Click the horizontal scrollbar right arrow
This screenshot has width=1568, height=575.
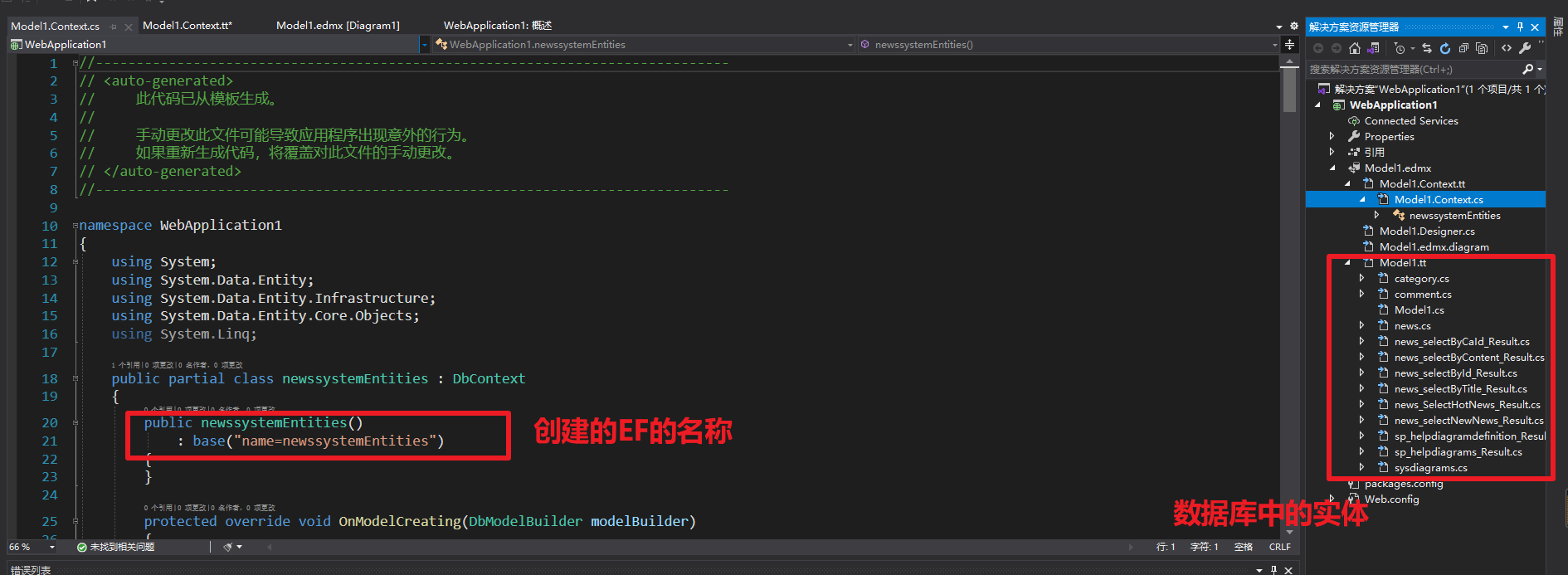[1131, 548]
